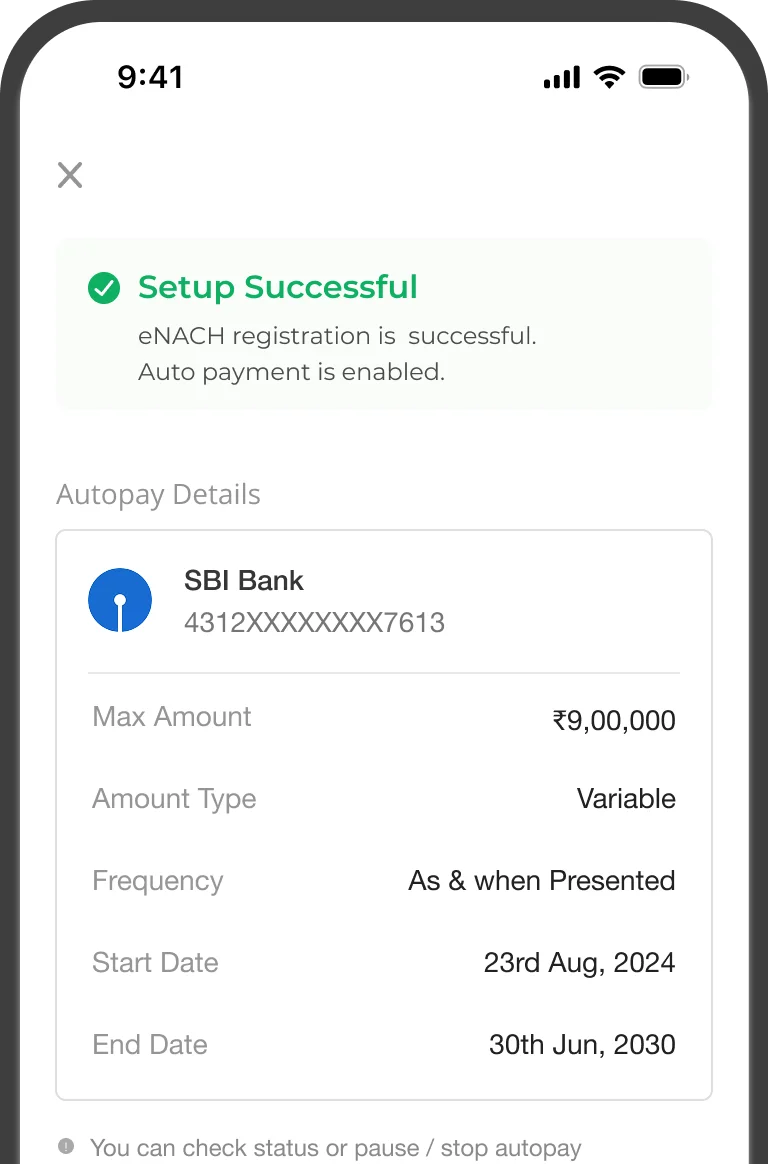Tap the eNACH registration success message

[x=337, y=337]
